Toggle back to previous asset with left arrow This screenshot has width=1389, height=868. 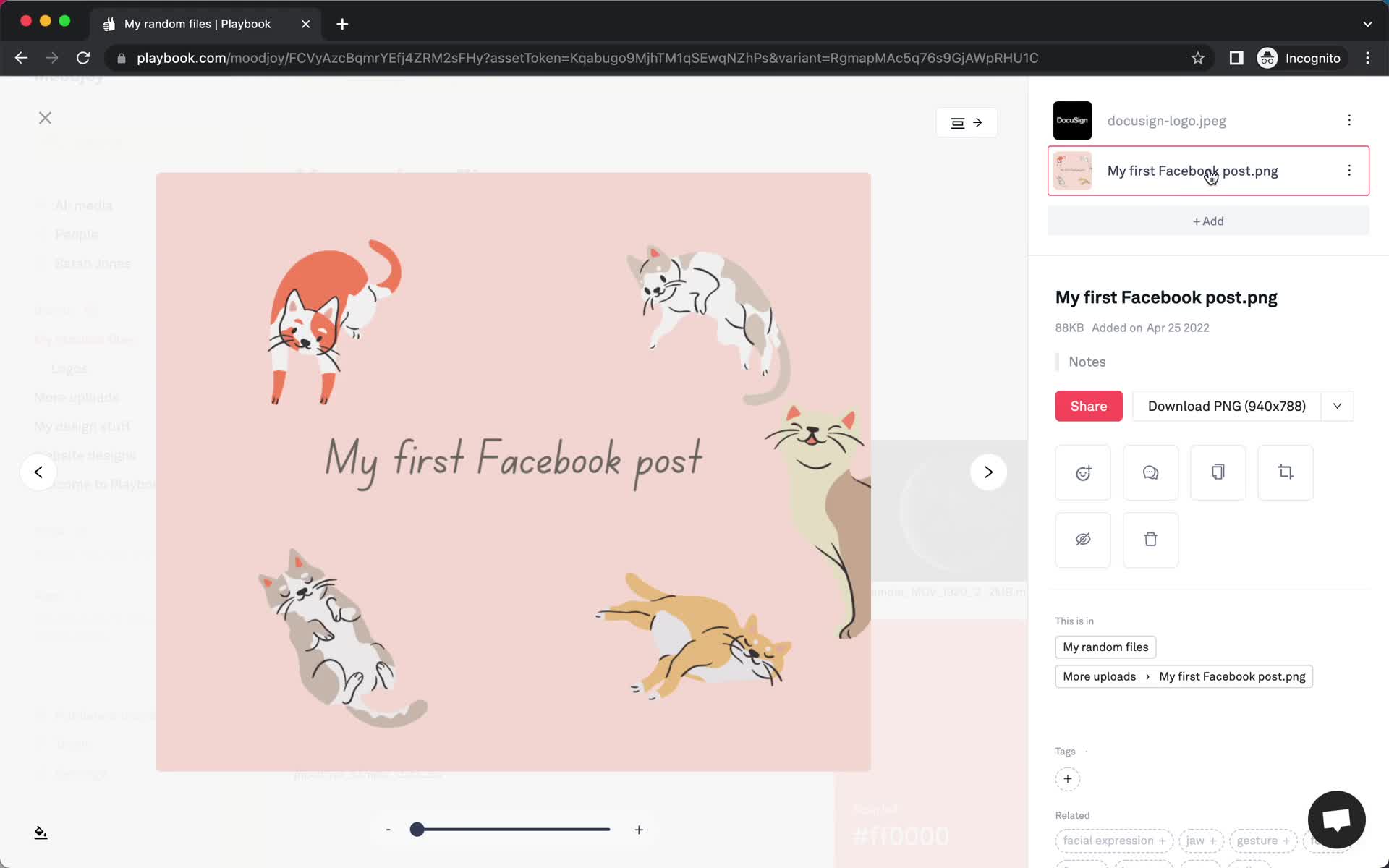[x=38, y=472]
